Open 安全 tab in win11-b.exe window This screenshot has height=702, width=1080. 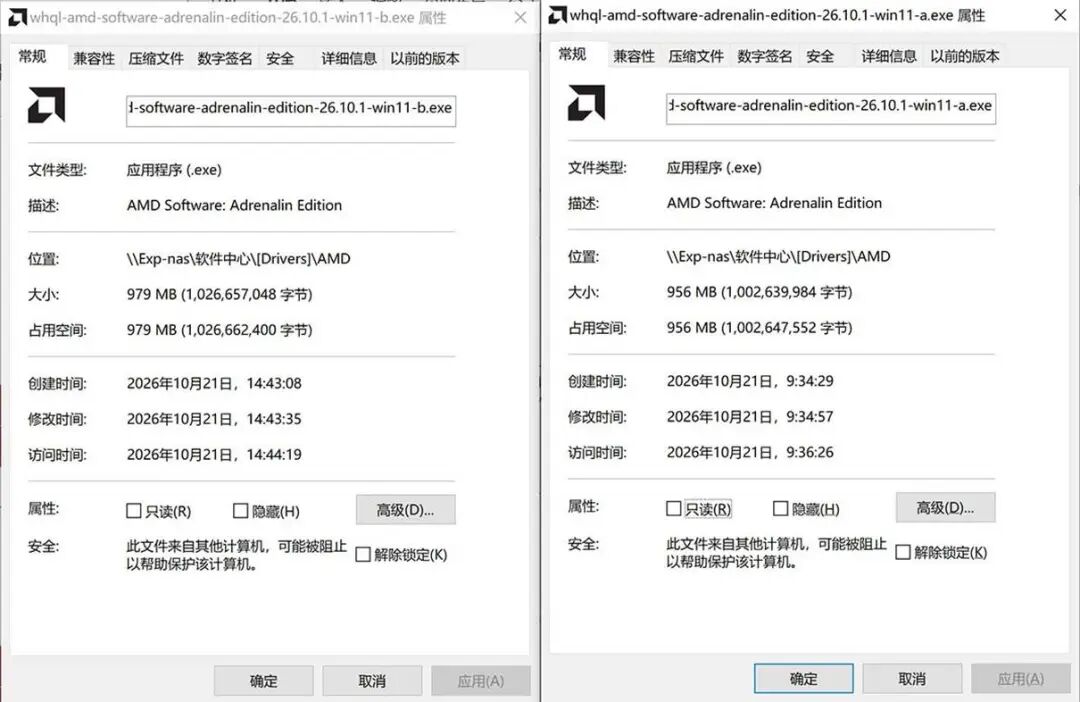[280, 59]
